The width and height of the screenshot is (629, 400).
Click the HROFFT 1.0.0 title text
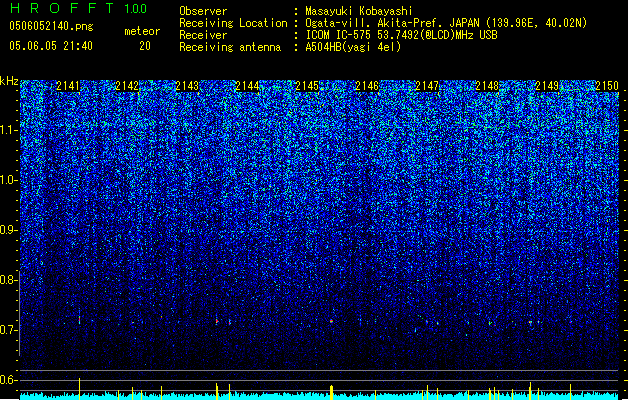[79, 8]
